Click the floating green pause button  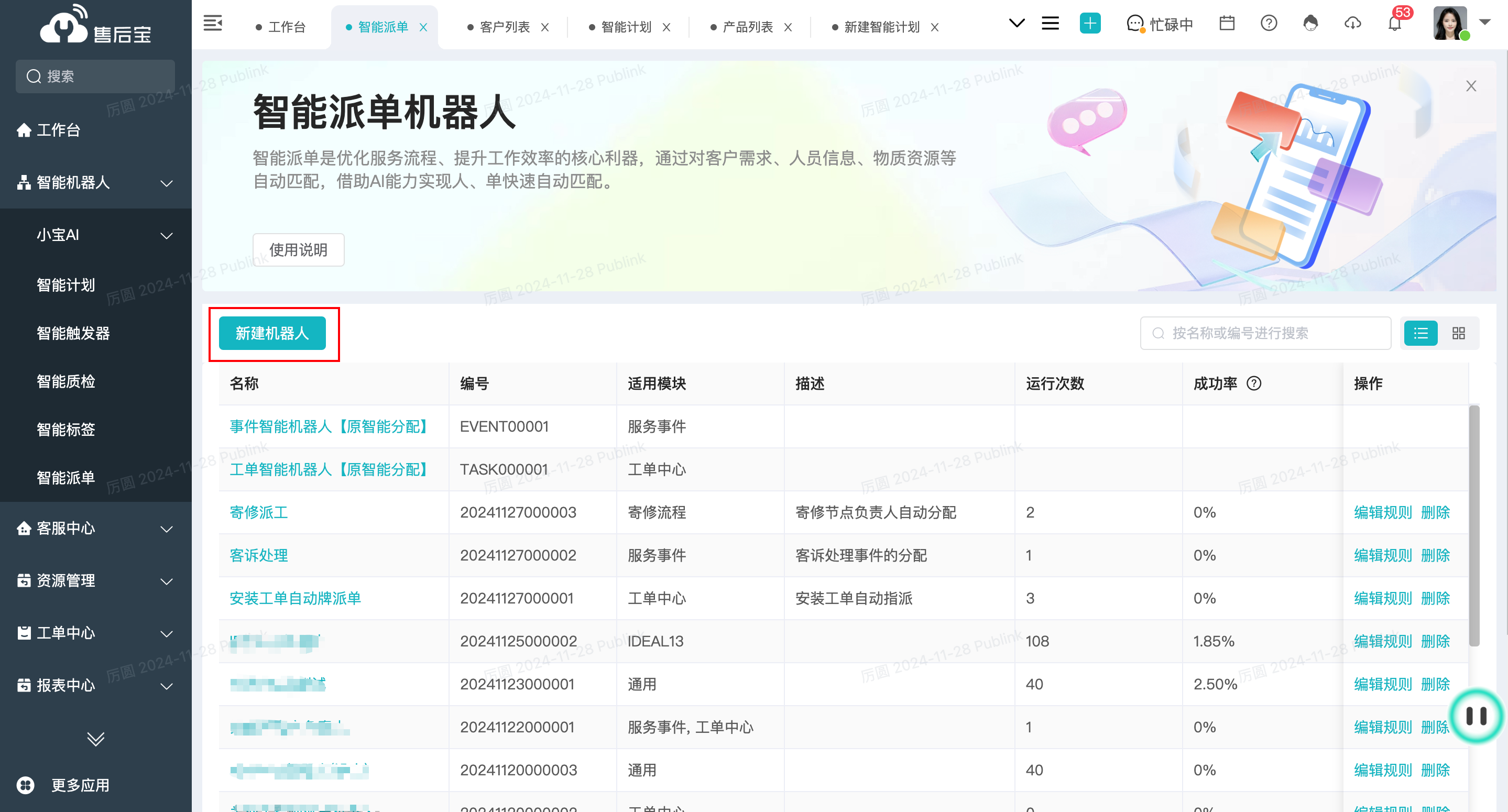pyautogui.click(x=1476, y=716)
